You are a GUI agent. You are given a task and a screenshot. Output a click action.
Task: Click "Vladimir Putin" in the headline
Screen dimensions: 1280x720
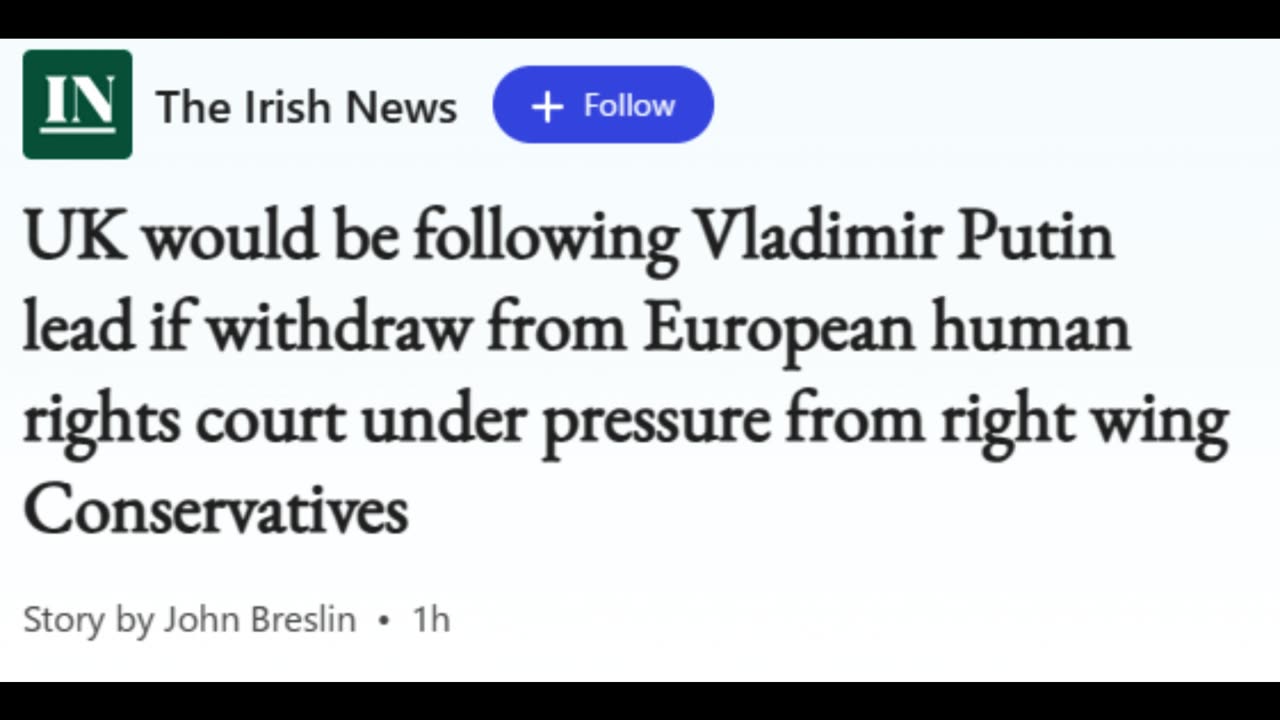click(903, 238)
